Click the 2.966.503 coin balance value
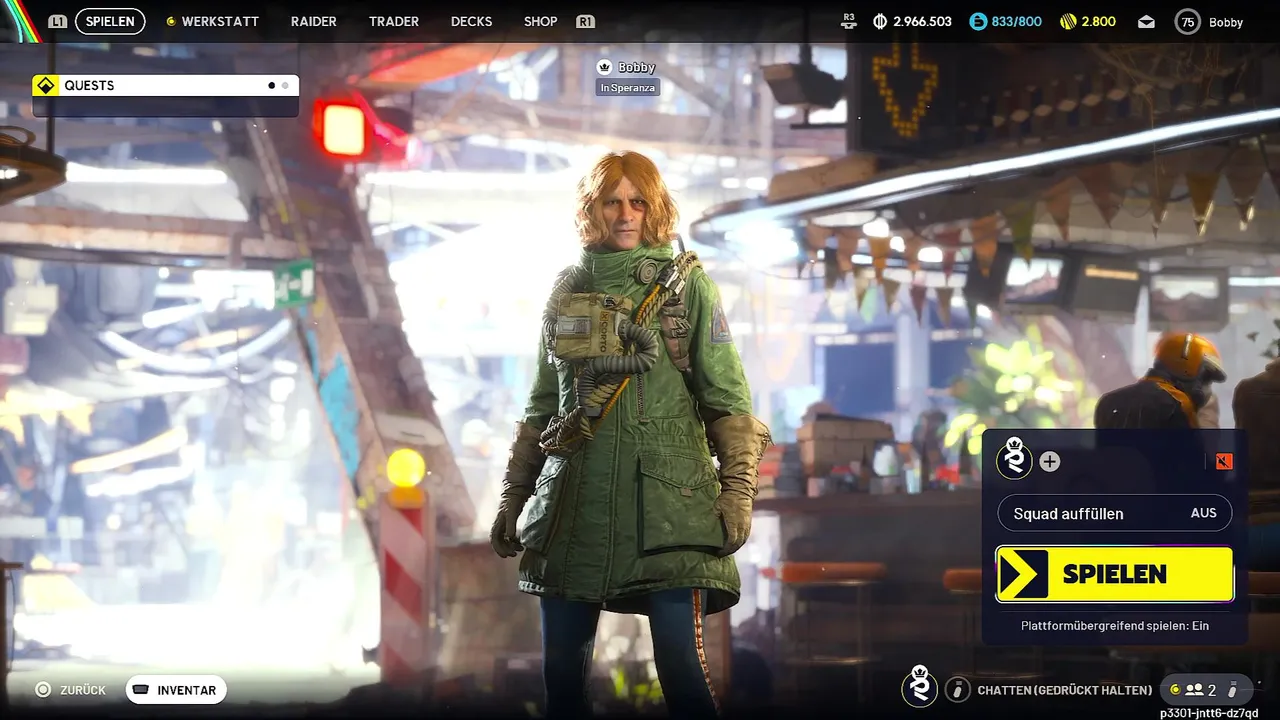Screen dimensions: 1280x720 (922, 21)
